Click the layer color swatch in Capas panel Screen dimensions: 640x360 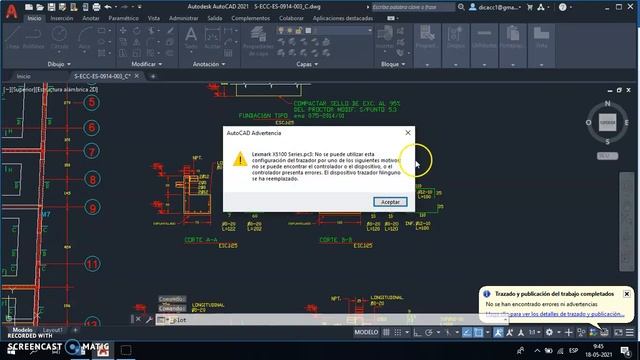pyautogui.click(x=309, y=31)
